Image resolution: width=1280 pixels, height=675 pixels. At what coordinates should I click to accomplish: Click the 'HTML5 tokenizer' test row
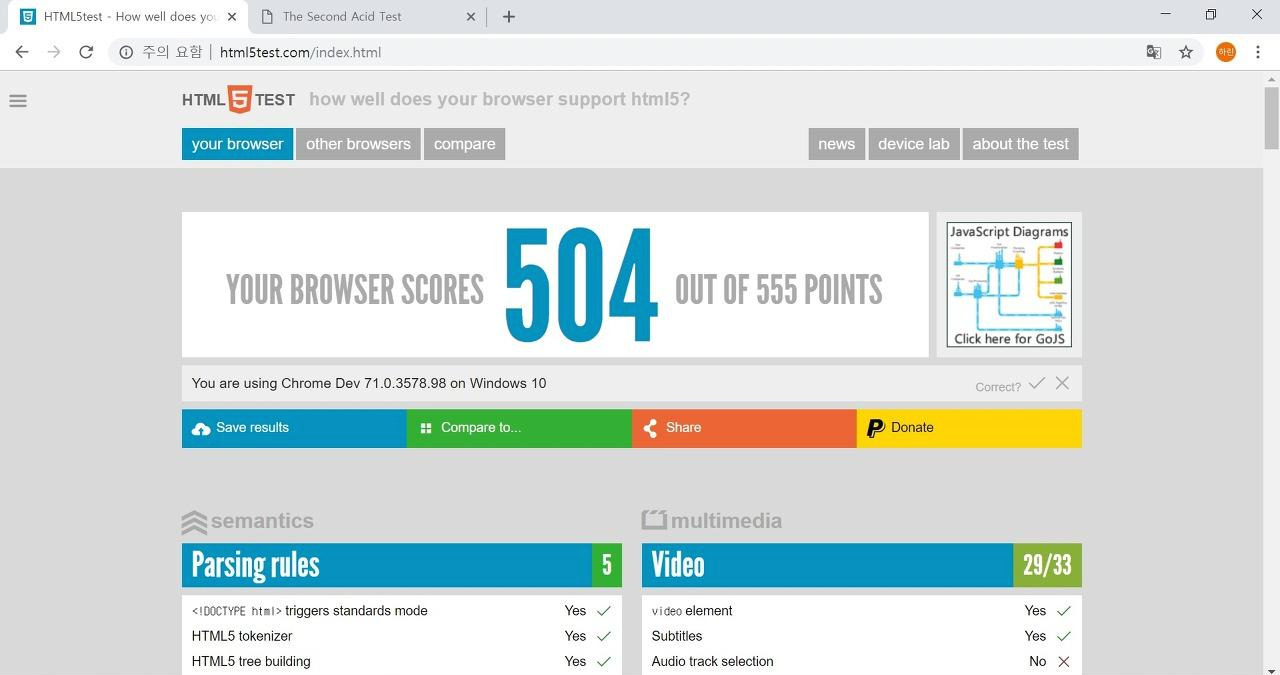click(402, 636)
